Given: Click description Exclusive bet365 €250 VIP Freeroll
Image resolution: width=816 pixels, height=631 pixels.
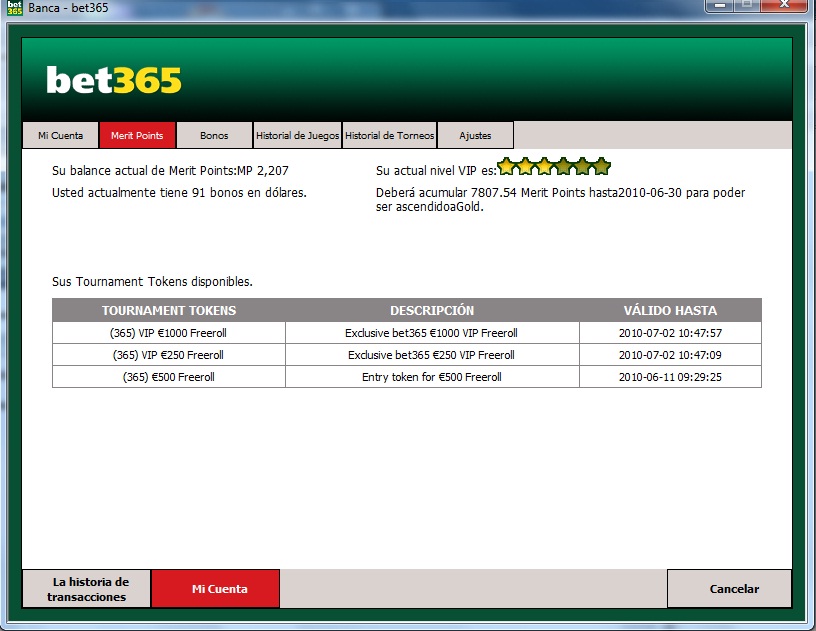Looking at the screenshot, I should [x=432, y=355].
